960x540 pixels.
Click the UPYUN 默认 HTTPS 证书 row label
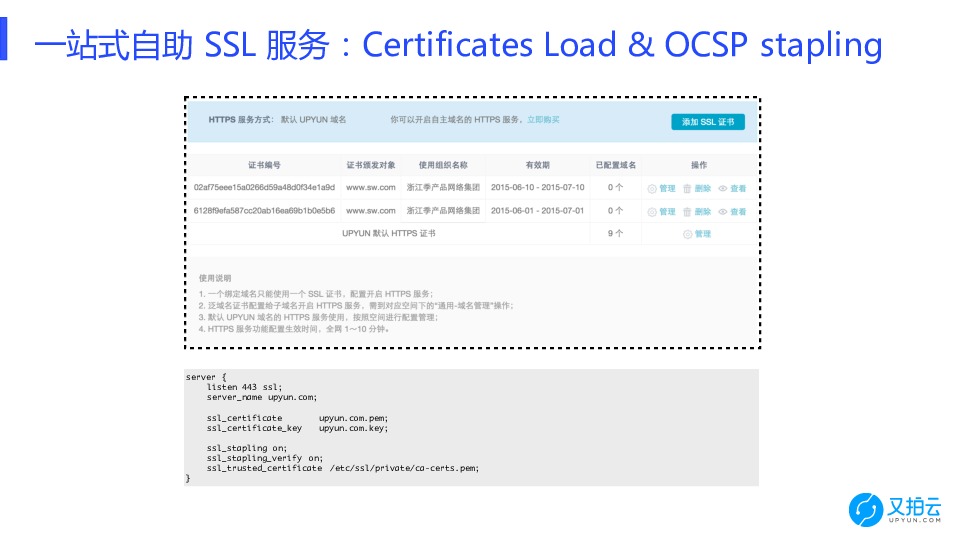(x=389, y=233)
